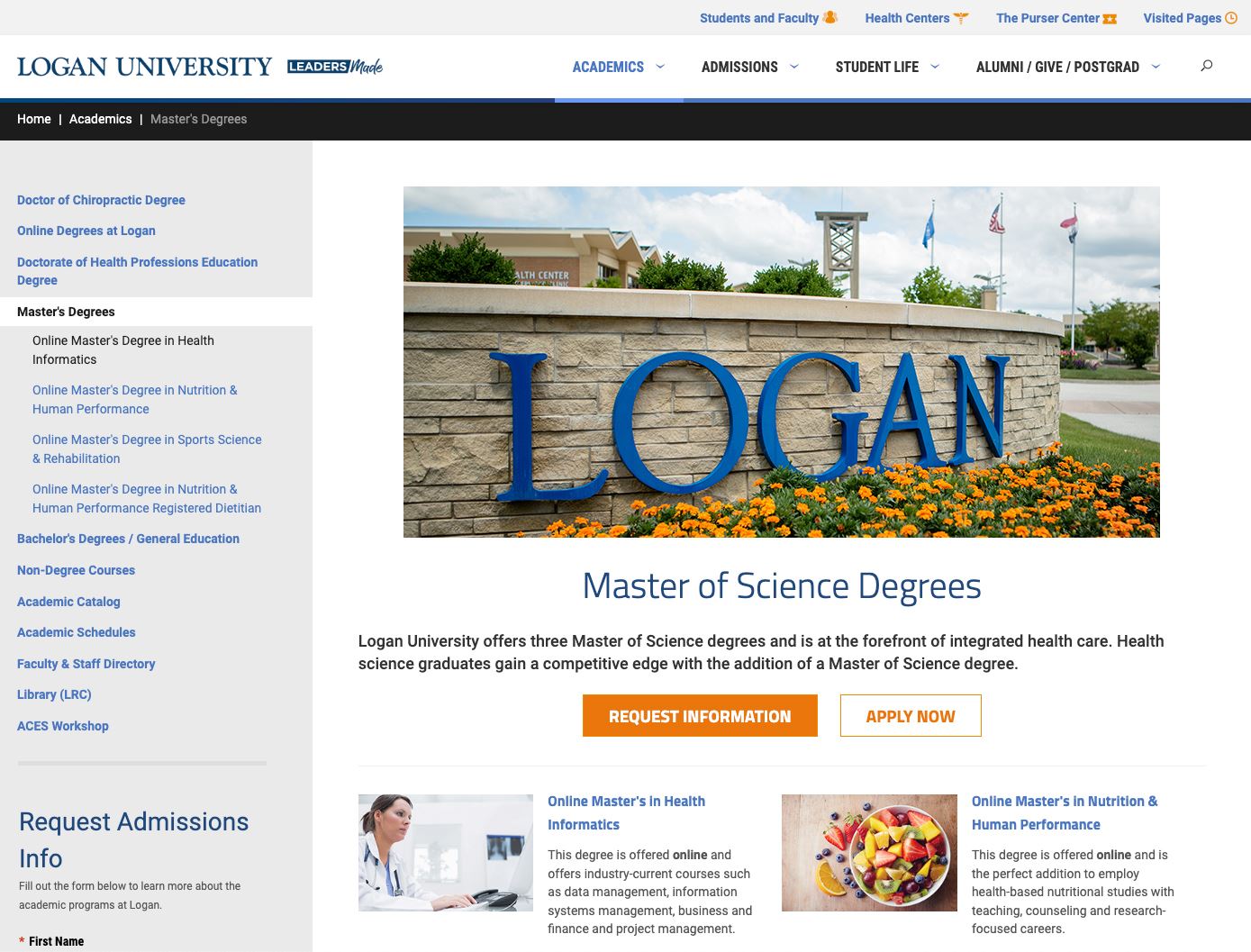Click the Master of Science Degrees heading
The image size is (1251, 952).
pyautogui.click(x=782, y=586)
